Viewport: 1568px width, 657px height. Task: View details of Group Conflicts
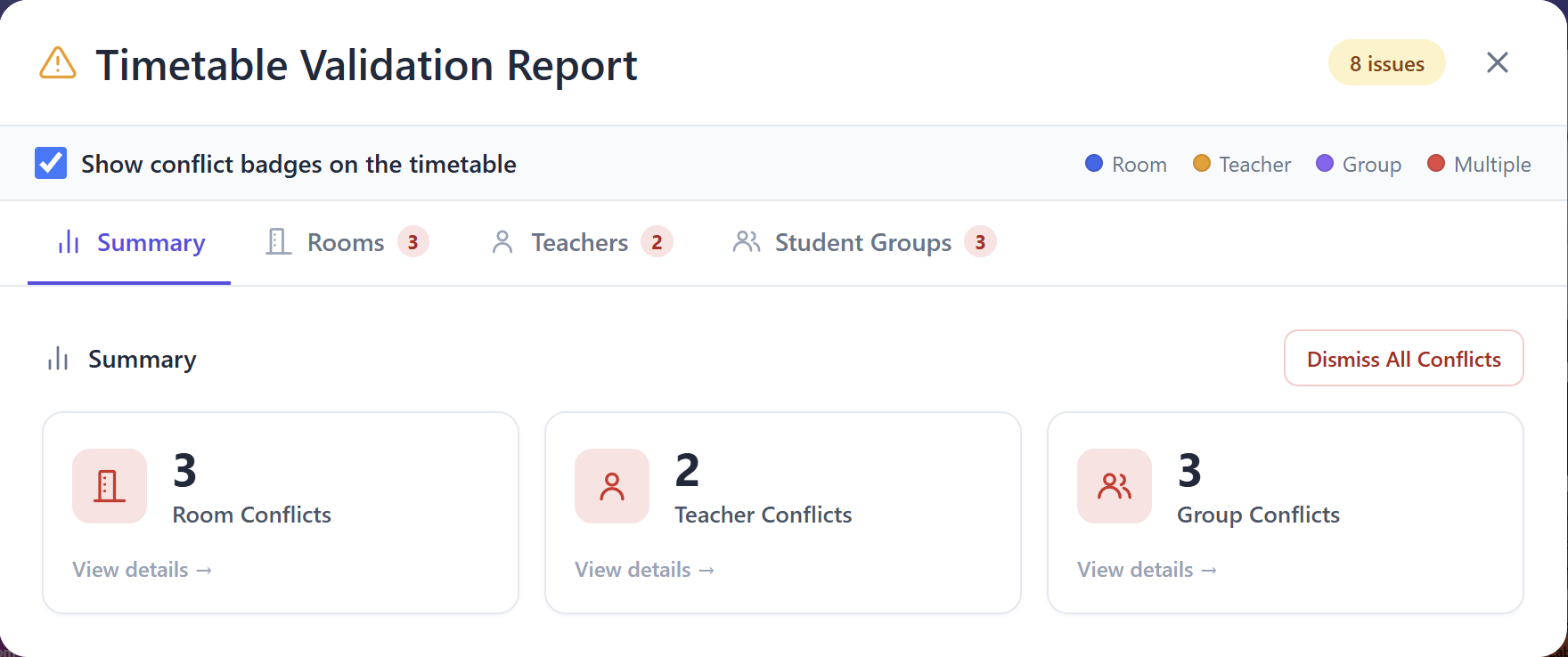1147,570
